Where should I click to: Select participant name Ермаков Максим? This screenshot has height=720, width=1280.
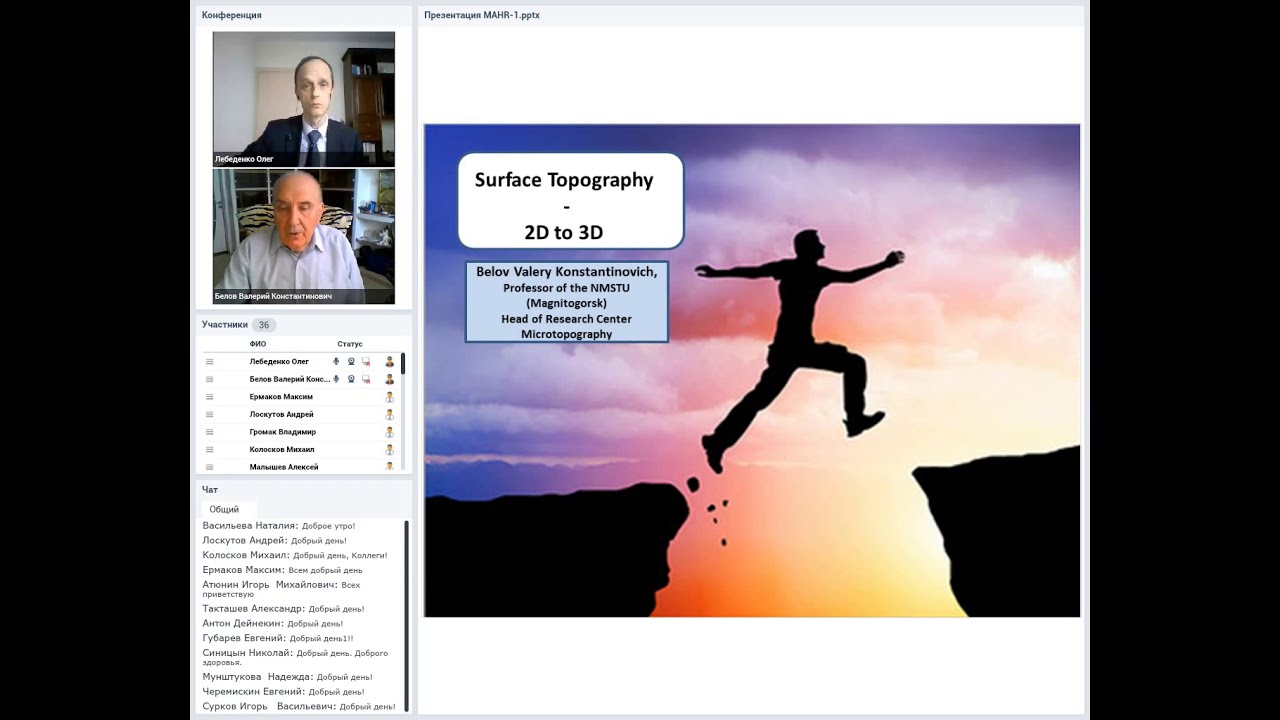[x=281, y=397]
